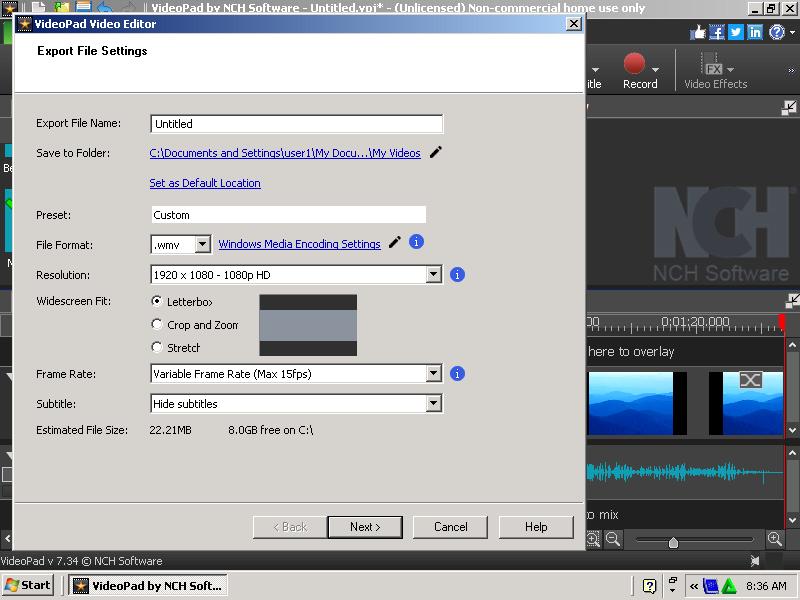Open Windows Media Encoding Settings link
The image size is (800, 600).
pos(299,244)
